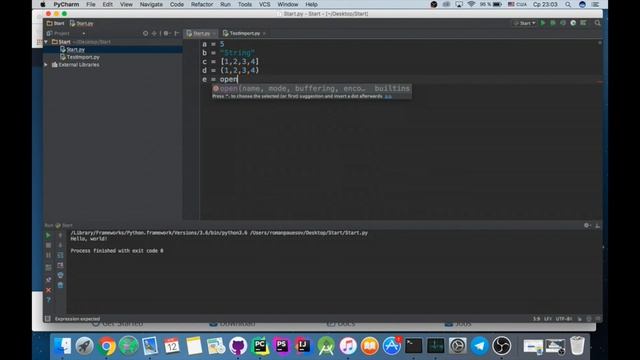This screenshot has width=640, height=360.
Task: Click Run with Coverage icon in toolbar
Action: (x=563, y=23)
